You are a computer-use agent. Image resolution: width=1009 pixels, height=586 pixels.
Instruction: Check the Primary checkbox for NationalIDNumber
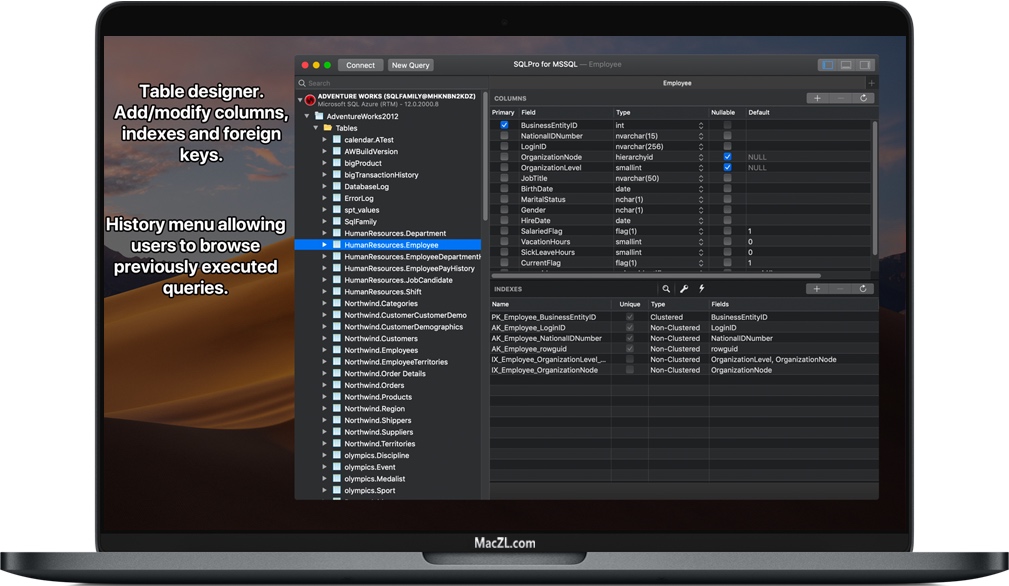point(505,135)
